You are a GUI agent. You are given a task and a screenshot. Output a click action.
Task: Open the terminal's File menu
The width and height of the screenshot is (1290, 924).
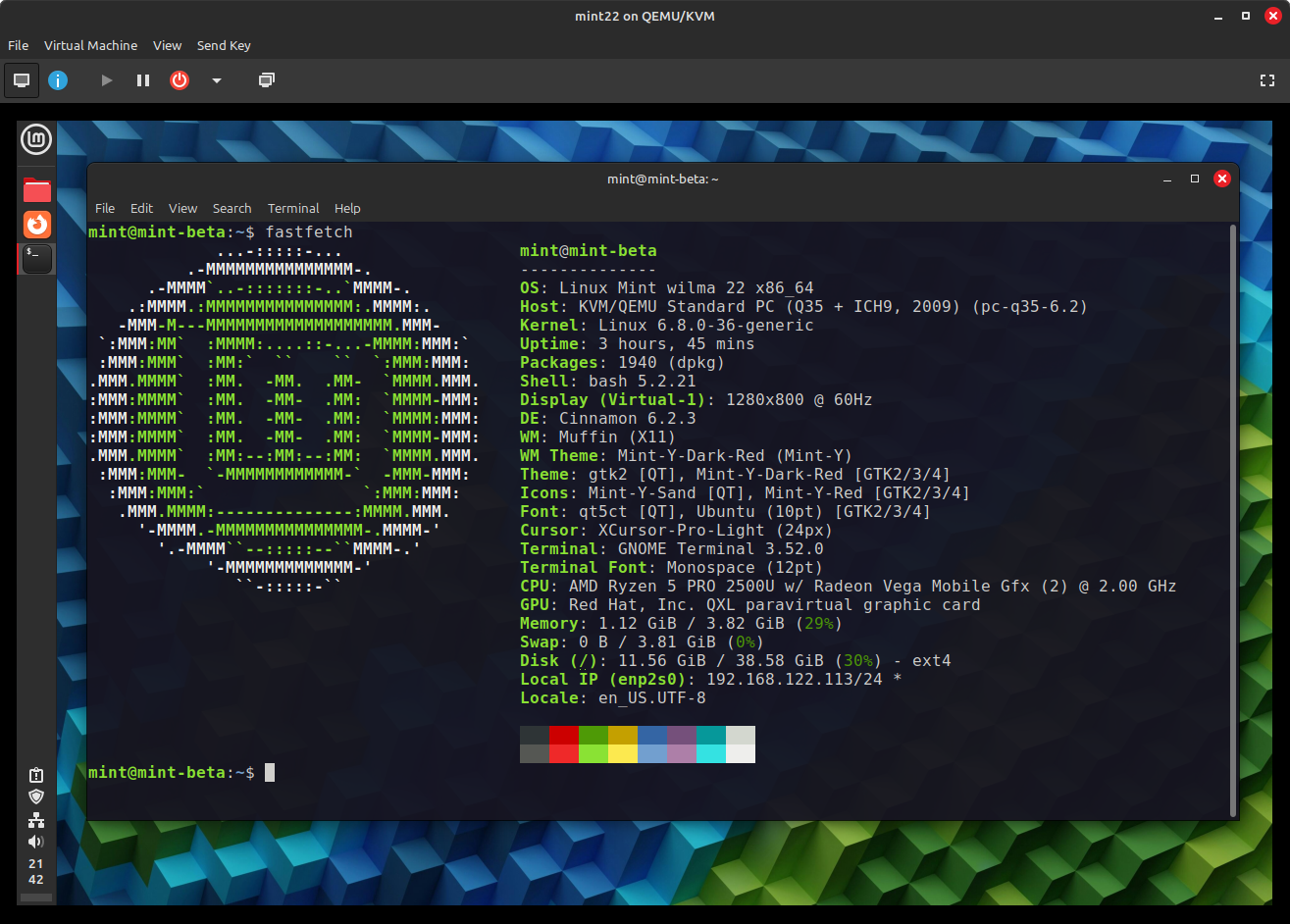tap(105, 208)
